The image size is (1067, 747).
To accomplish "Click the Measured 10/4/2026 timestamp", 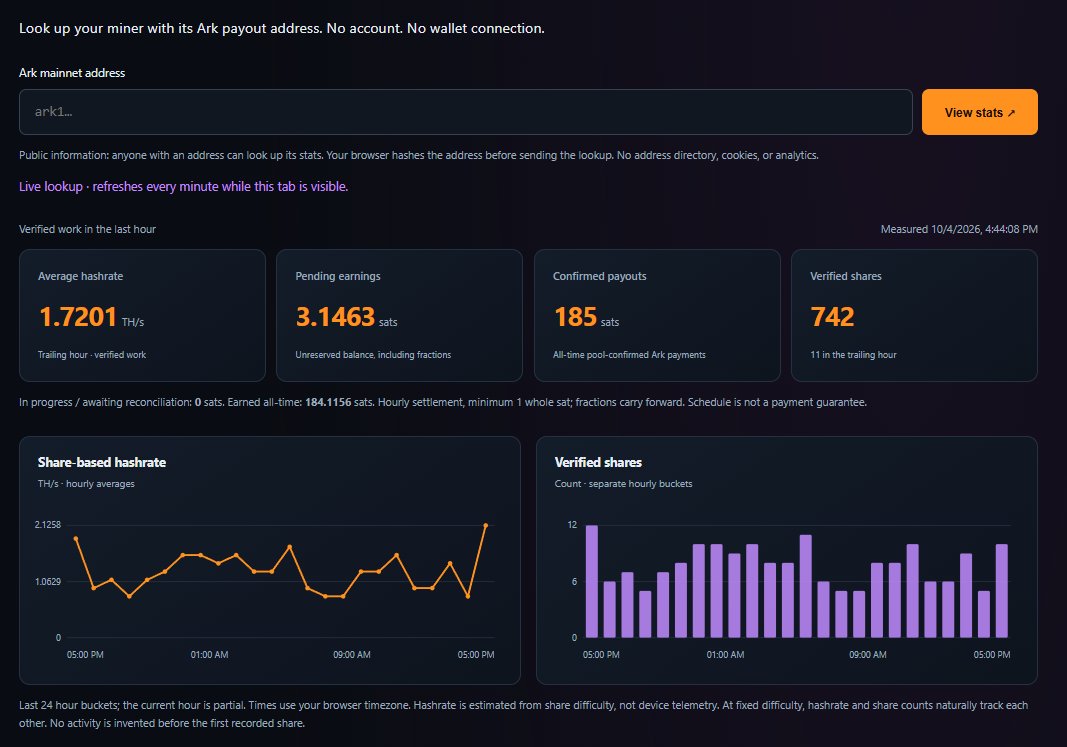I will (959, 229).
